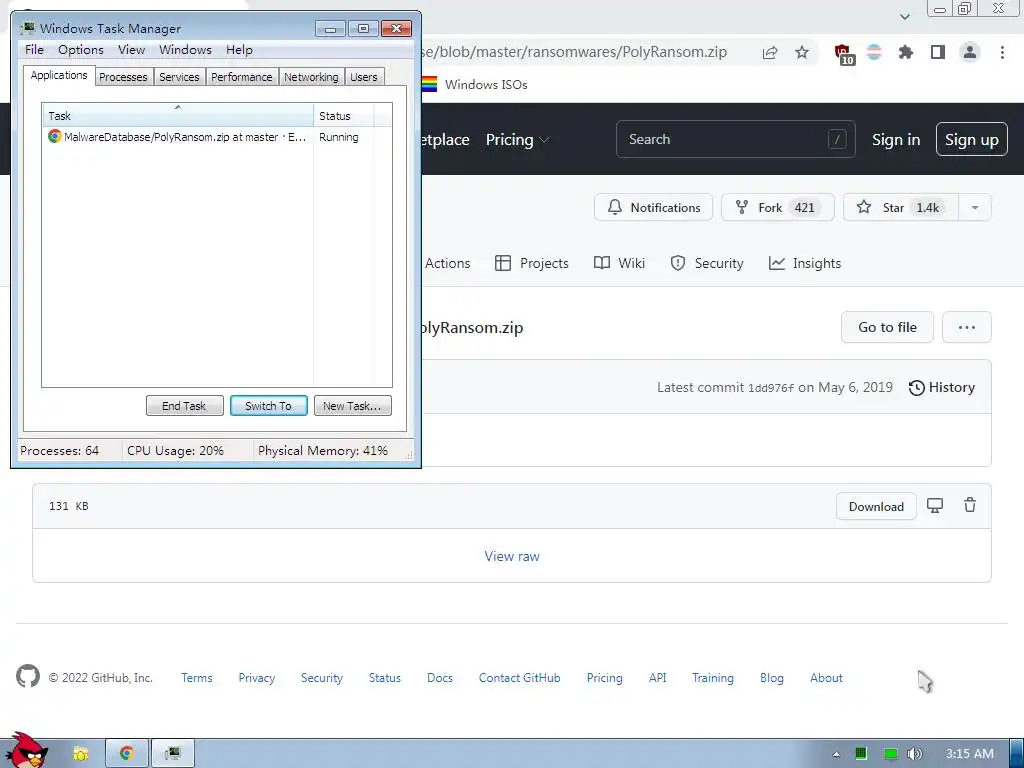Open the three-dots more options button
This screenshot has height=768, width=1024.
click(967, 327)
